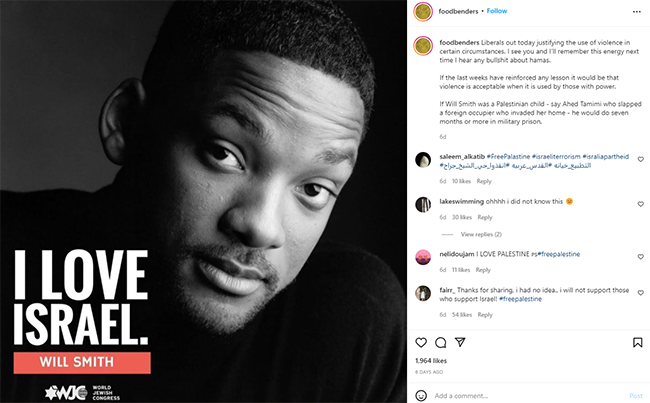
Task: Save post with bookmark icon
Action: pos(638,342)
